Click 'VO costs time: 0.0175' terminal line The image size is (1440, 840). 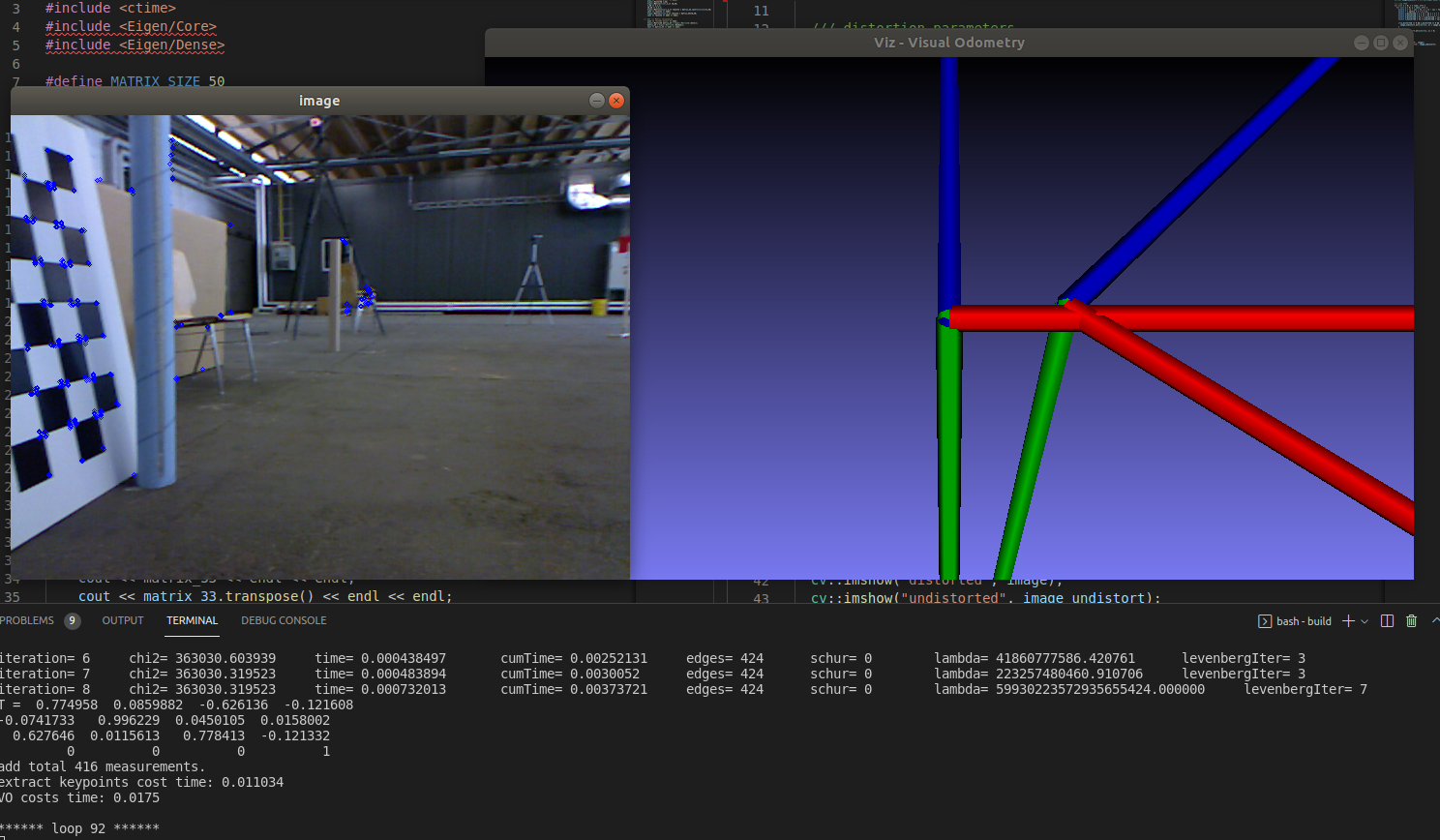click(79, 797)
